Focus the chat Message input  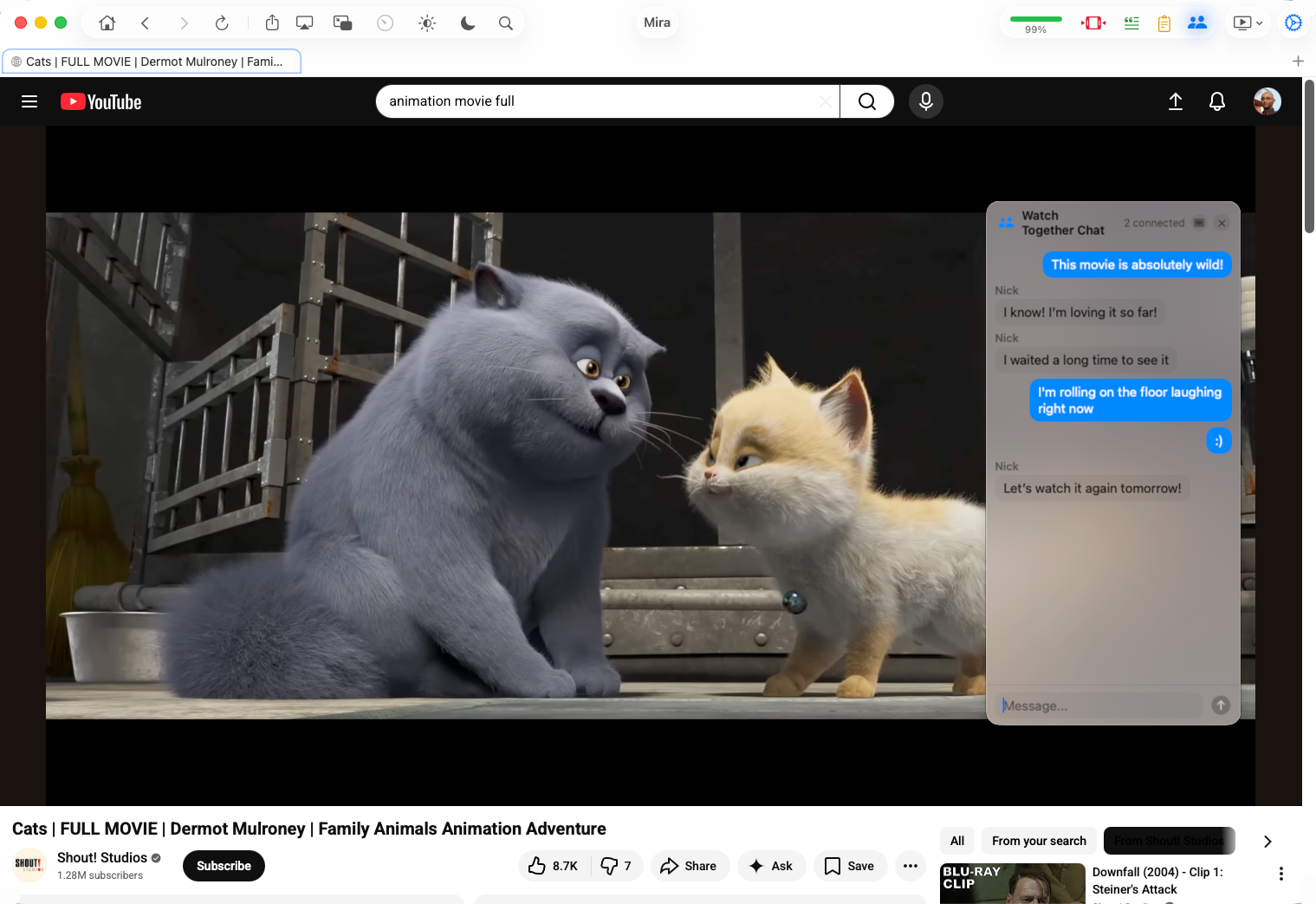(1100, 706)
